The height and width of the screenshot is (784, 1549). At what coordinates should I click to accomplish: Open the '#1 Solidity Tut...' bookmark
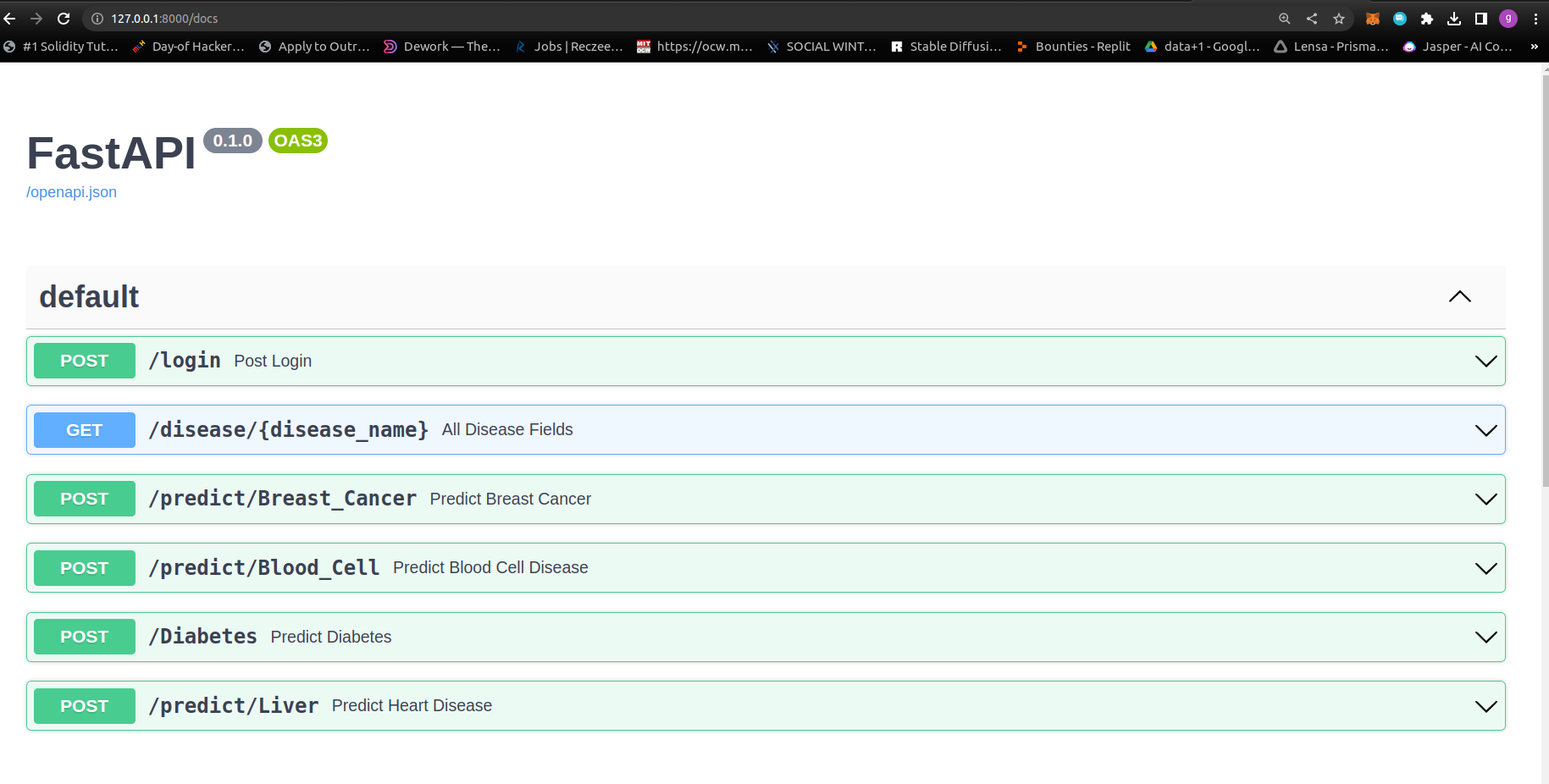(61, 47)
